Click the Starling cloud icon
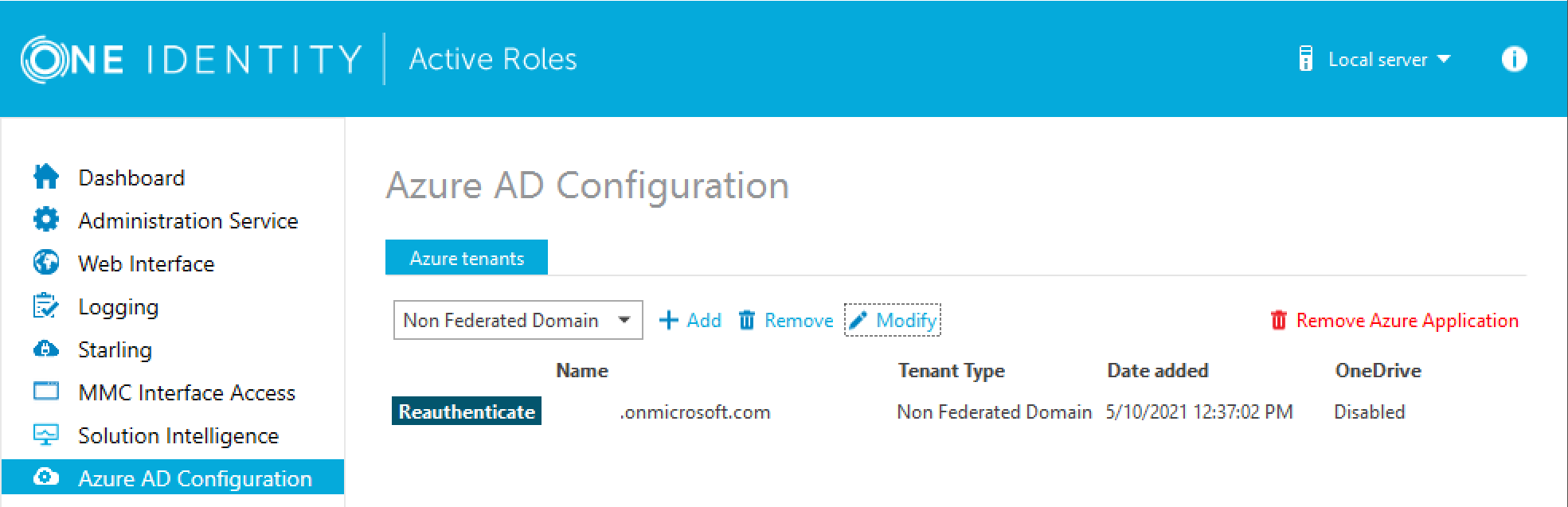The width and height of the screenshot is (1568, 507). pyautogui.click(x=46, y=349)
